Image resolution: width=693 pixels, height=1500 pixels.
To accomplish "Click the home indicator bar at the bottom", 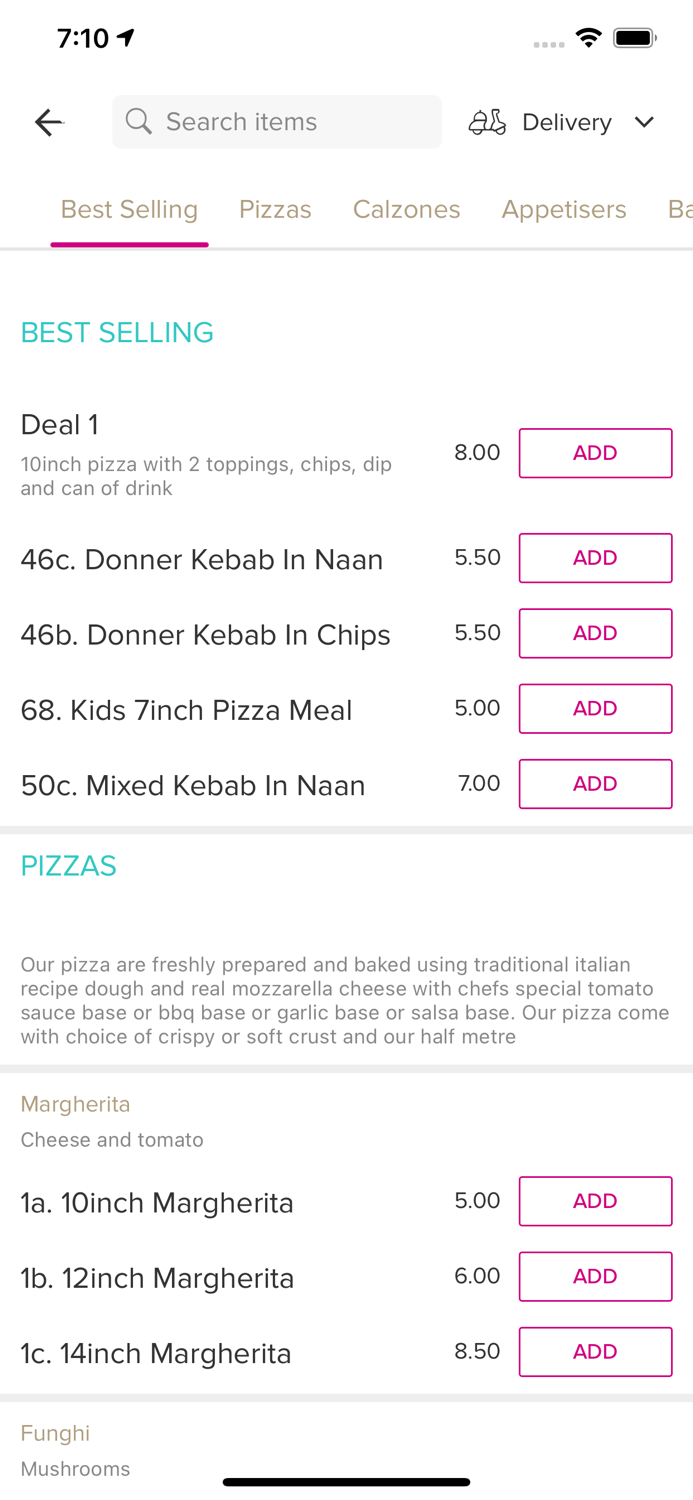I will [346, 1481].
